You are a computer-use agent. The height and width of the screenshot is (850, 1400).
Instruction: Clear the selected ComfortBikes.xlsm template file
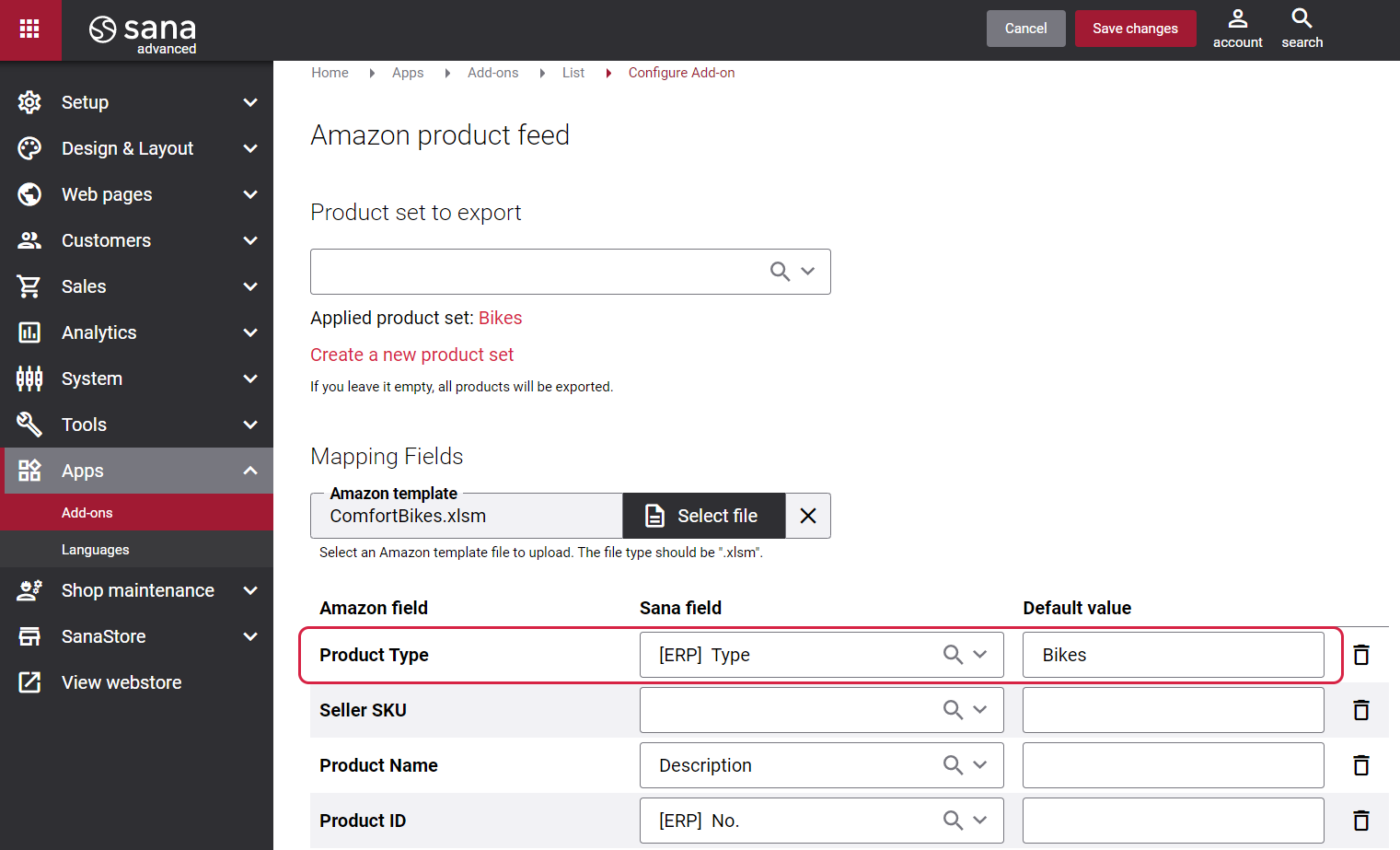[x=808, y=516]
